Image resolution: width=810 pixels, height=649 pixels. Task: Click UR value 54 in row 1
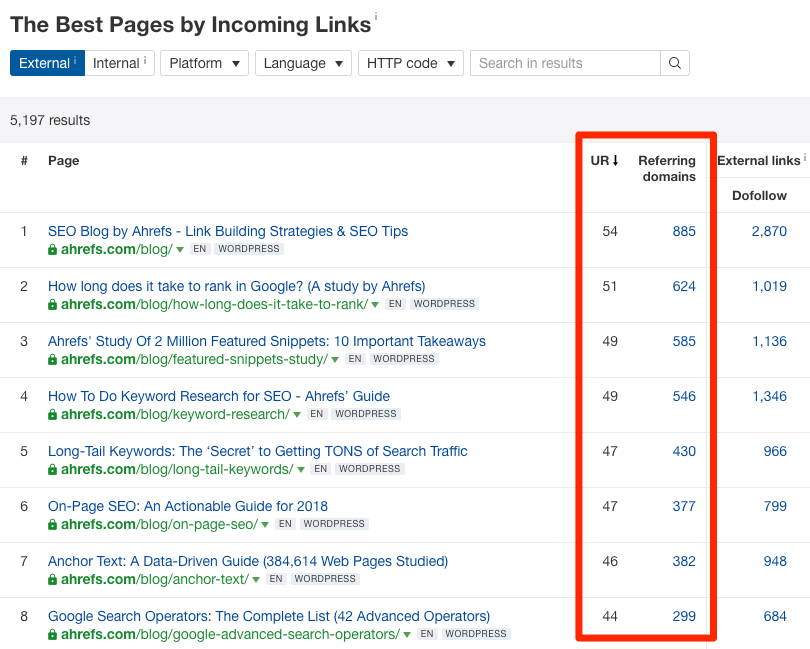click(x=610, y=231)
